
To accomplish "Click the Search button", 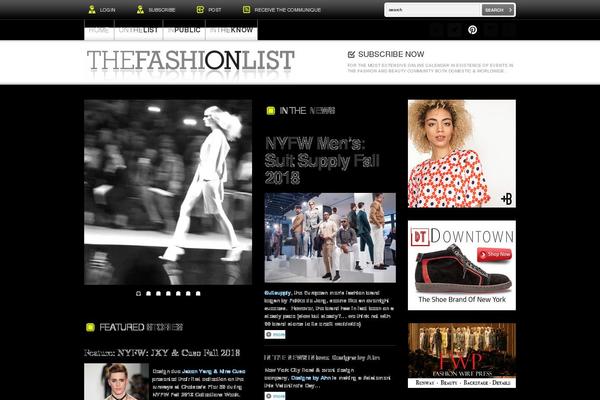I will (498, 10).
